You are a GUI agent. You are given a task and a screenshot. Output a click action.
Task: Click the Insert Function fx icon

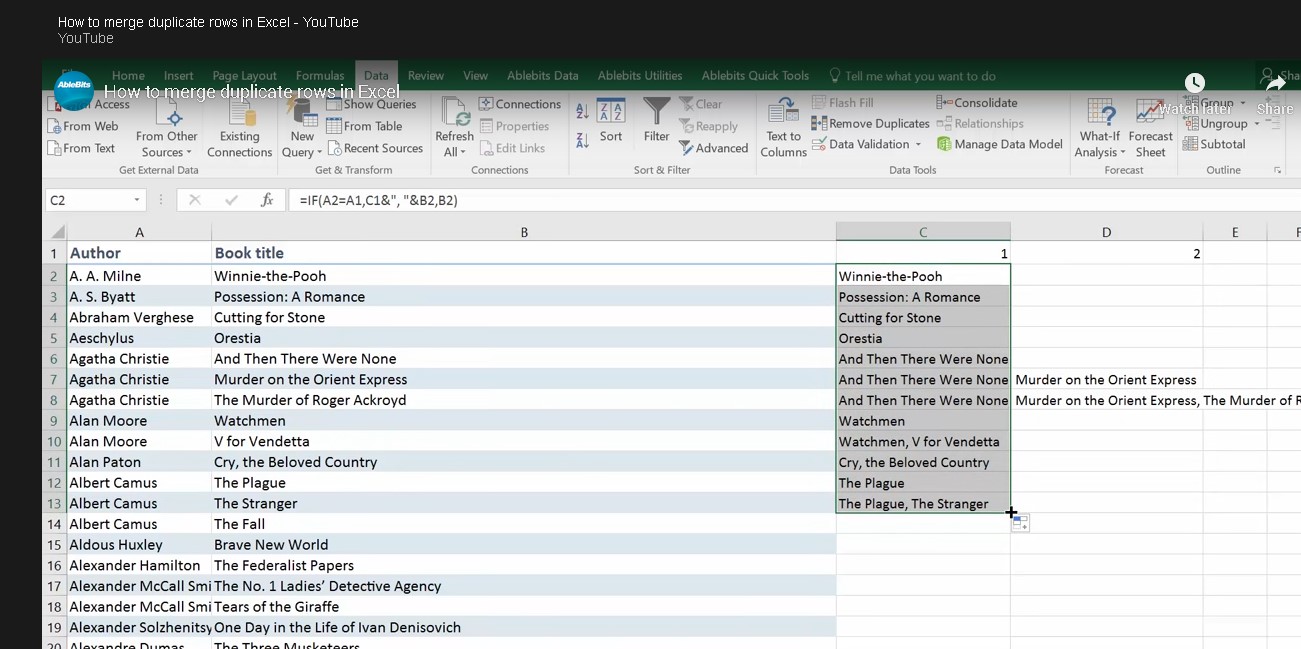tap(267, 200)
